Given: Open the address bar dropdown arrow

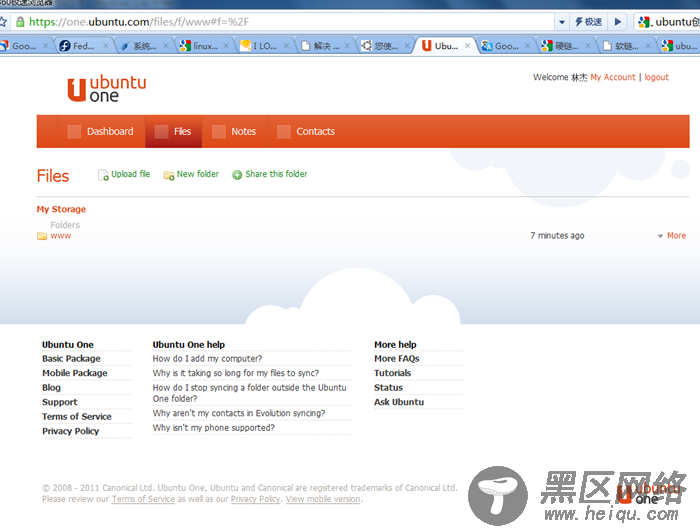Looking at the screenshot, I should pyautogui.click(x=562, y=21).
